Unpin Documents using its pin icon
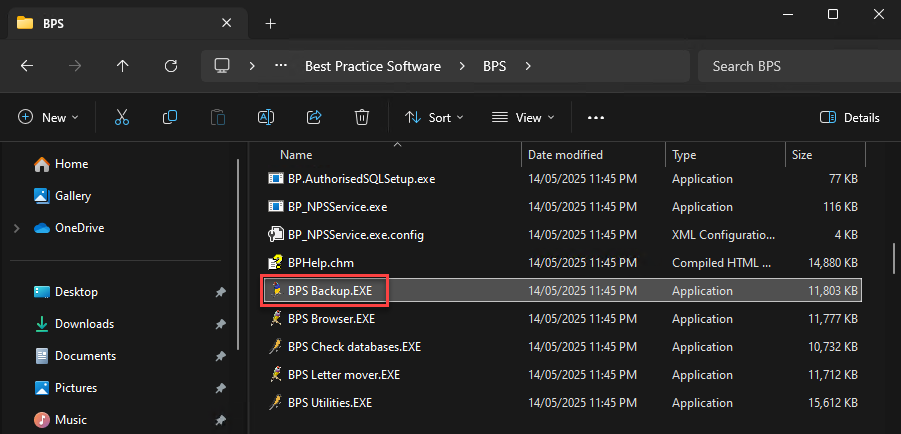Viewport: 901px width, 434px height. point(220,356)
